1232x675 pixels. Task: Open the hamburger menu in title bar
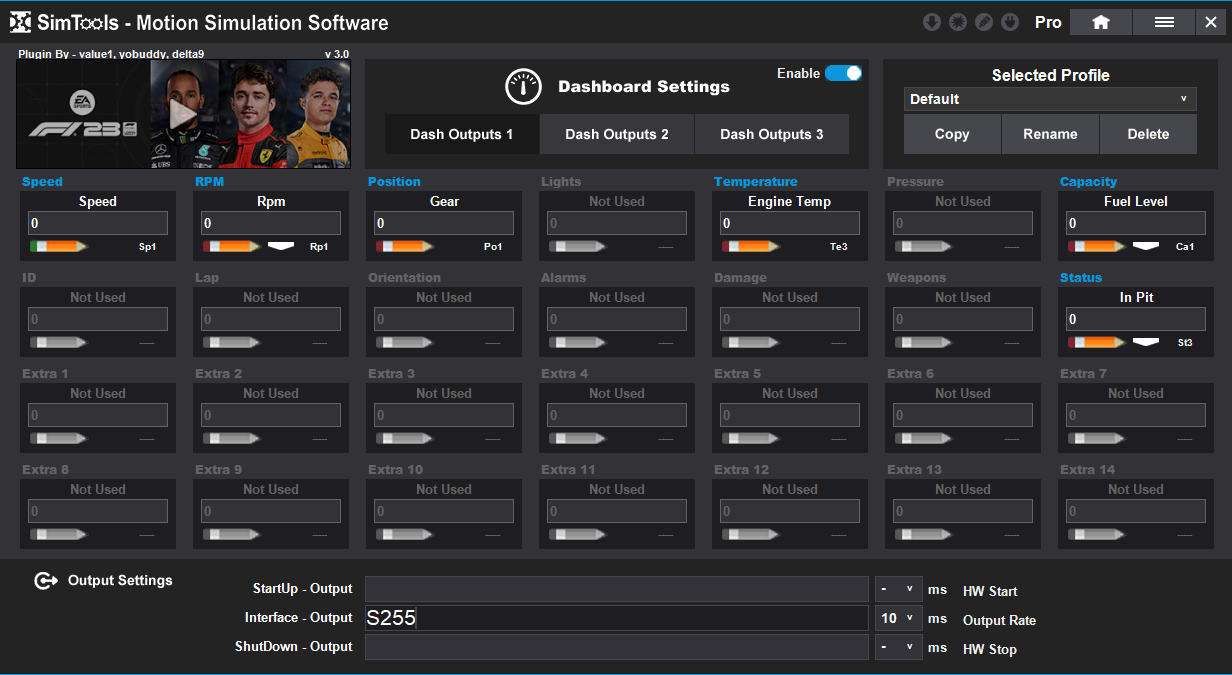[x=1164, y=22]
